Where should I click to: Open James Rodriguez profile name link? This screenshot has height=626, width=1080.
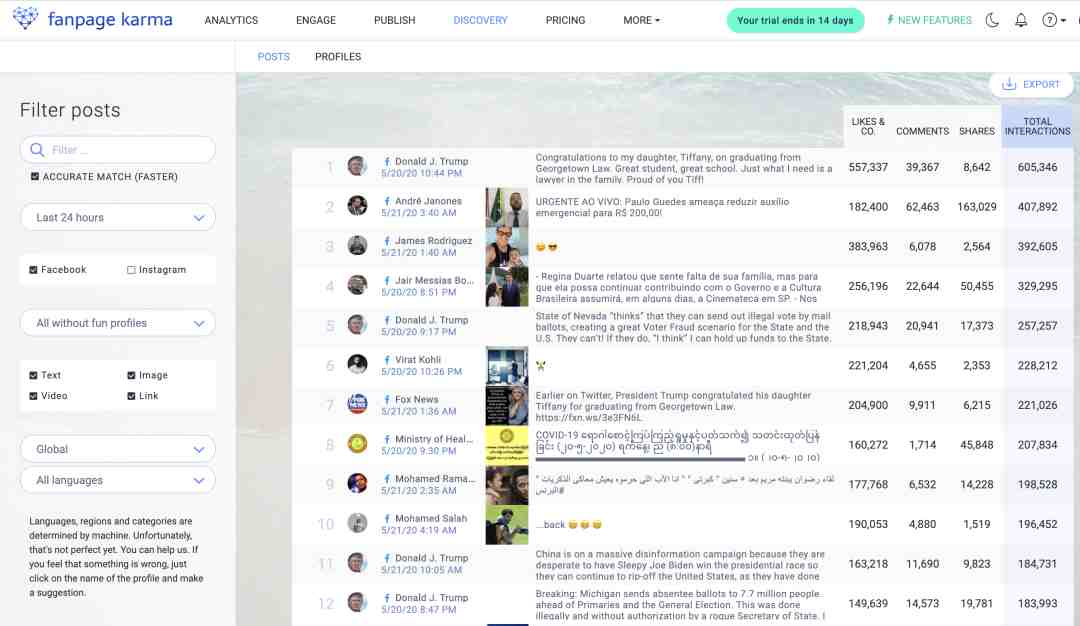pos(433,240)
